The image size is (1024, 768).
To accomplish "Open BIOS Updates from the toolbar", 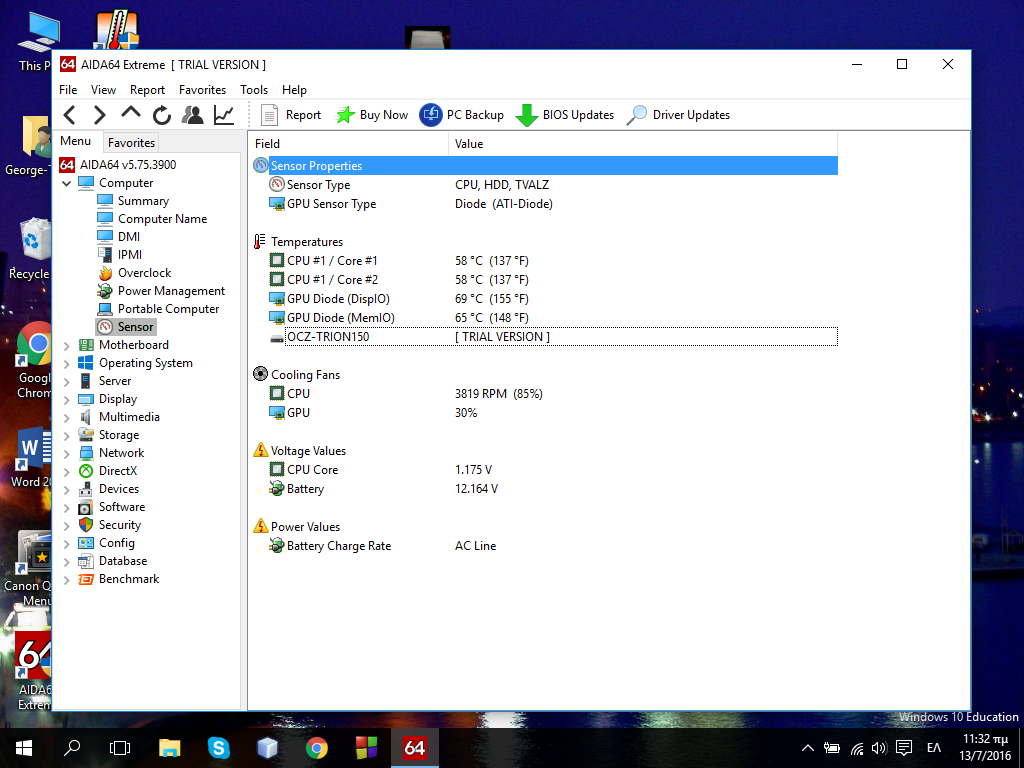I will pyautogui.click(x=565, y=115).
